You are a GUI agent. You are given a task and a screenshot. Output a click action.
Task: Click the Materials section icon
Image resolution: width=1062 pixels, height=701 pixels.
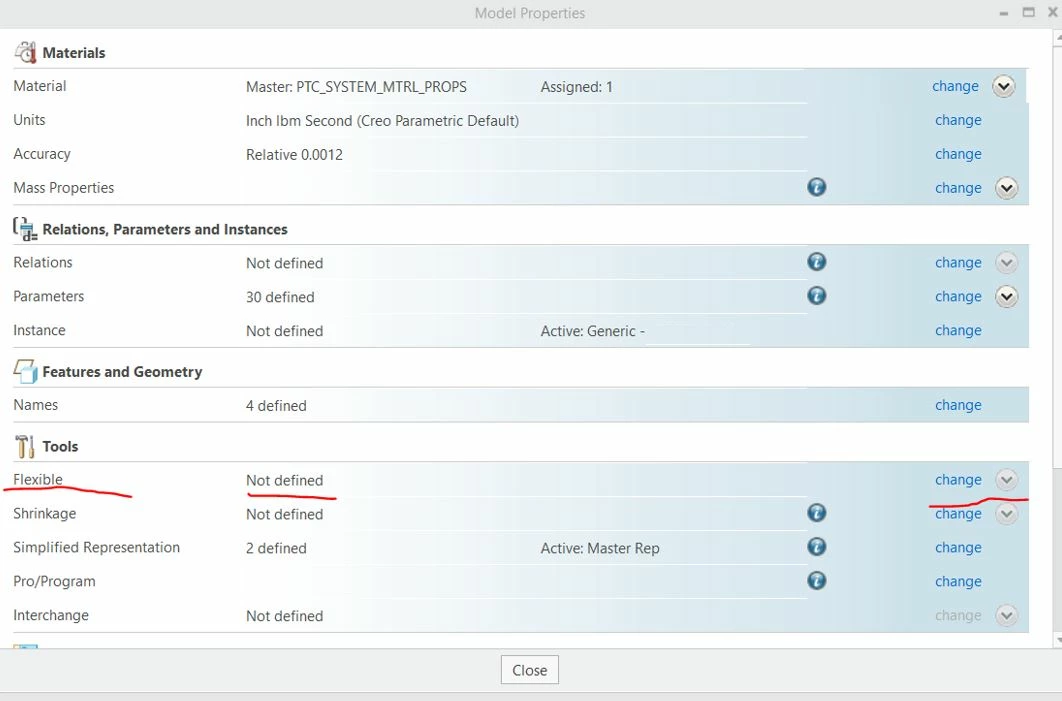point(25,52)
